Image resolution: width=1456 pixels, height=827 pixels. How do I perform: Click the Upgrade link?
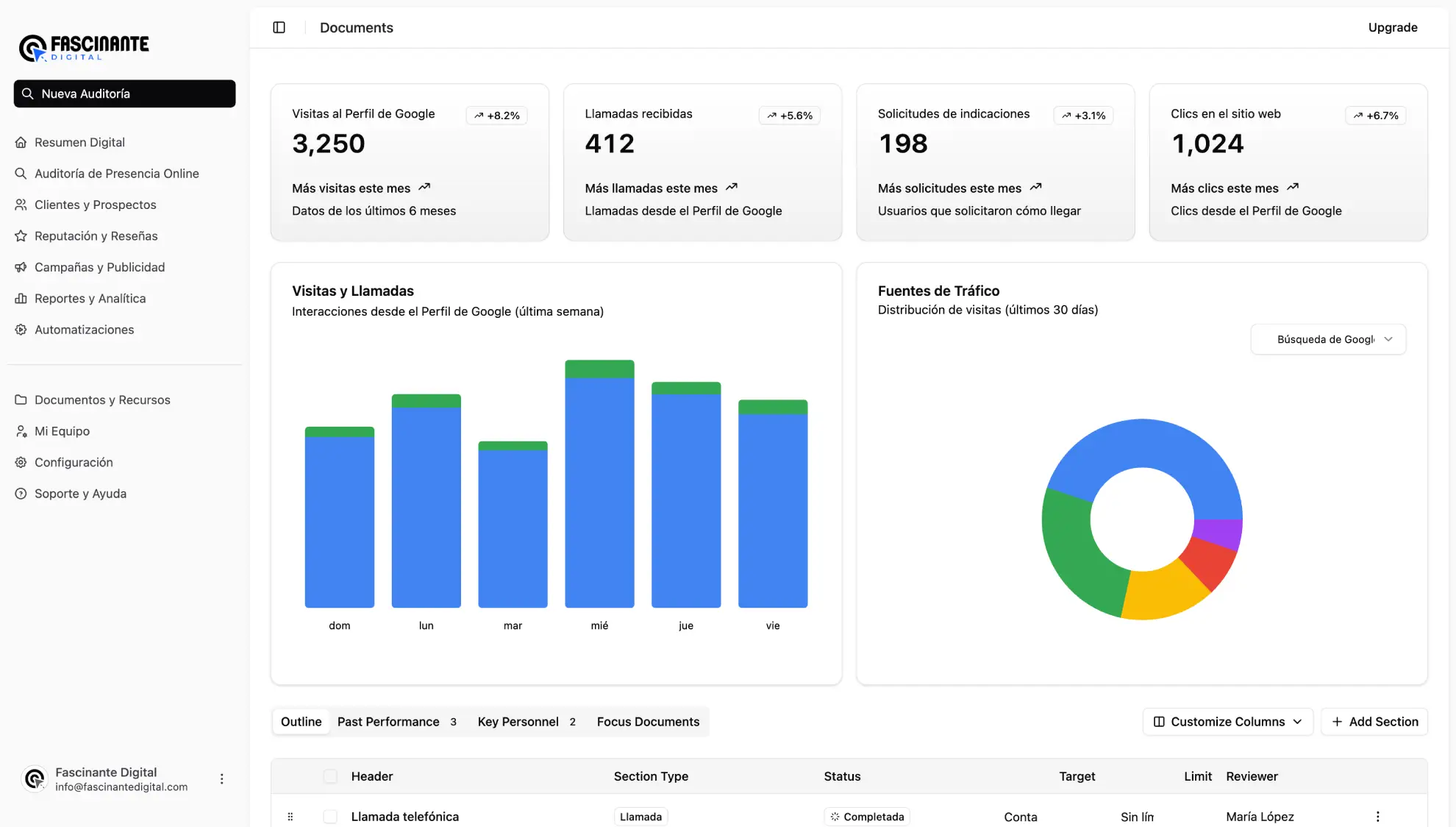click(1392, 27)
